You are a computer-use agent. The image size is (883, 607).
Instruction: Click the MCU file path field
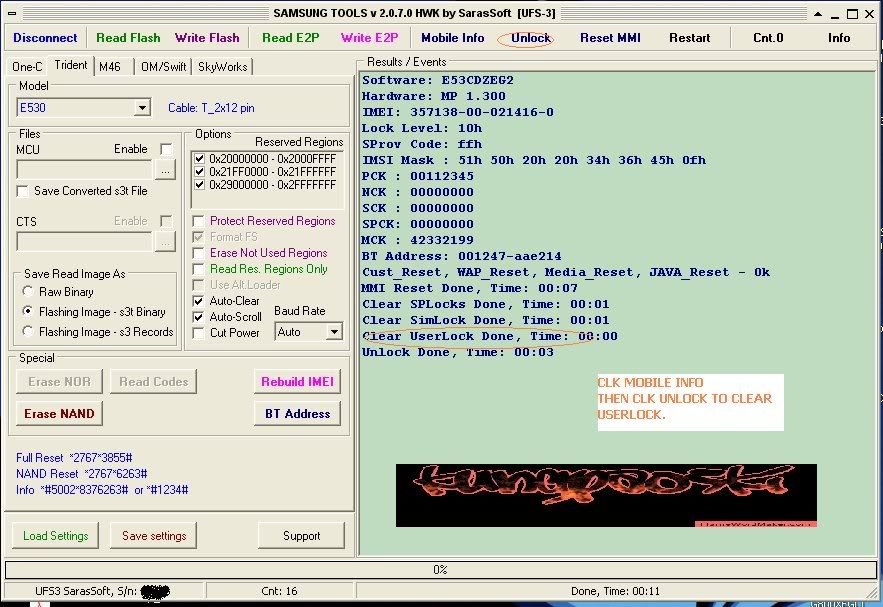(84, 169)
